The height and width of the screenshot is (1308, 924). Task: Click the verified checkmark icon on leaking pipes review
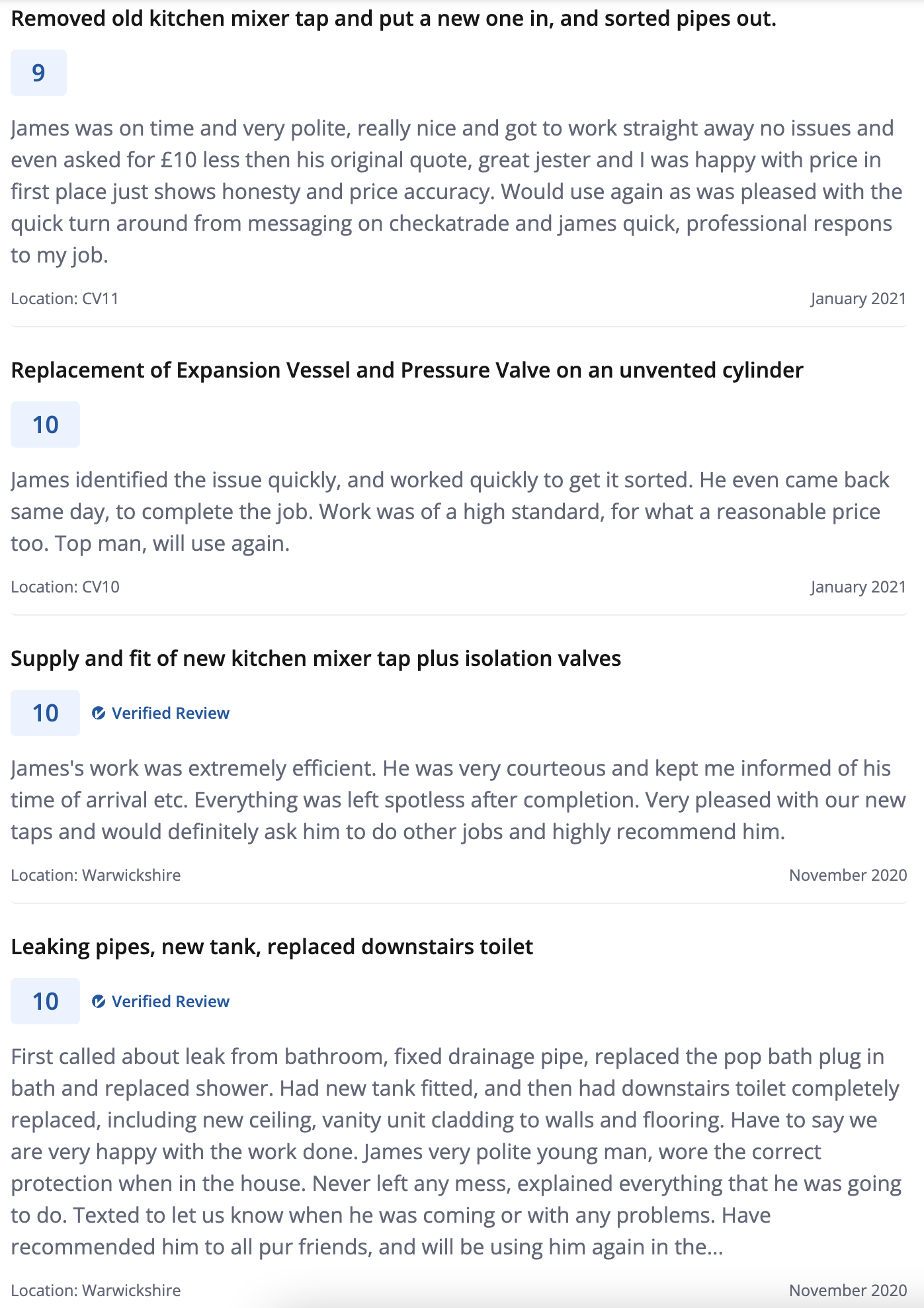(x=99, y=1001)
